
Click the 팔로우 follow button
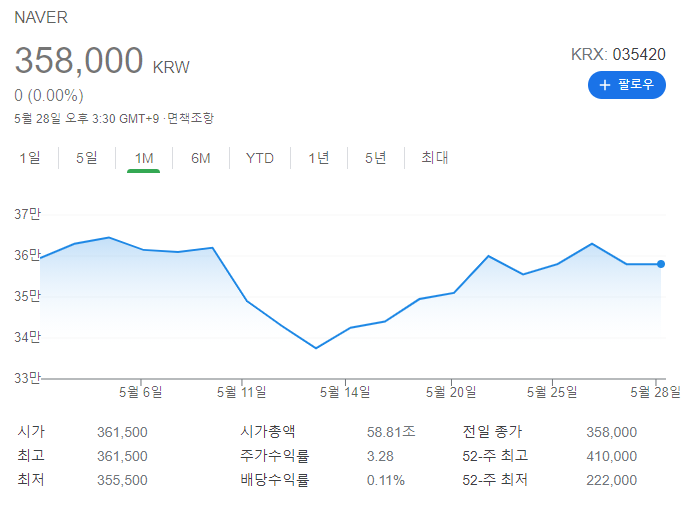coord(626,85)
